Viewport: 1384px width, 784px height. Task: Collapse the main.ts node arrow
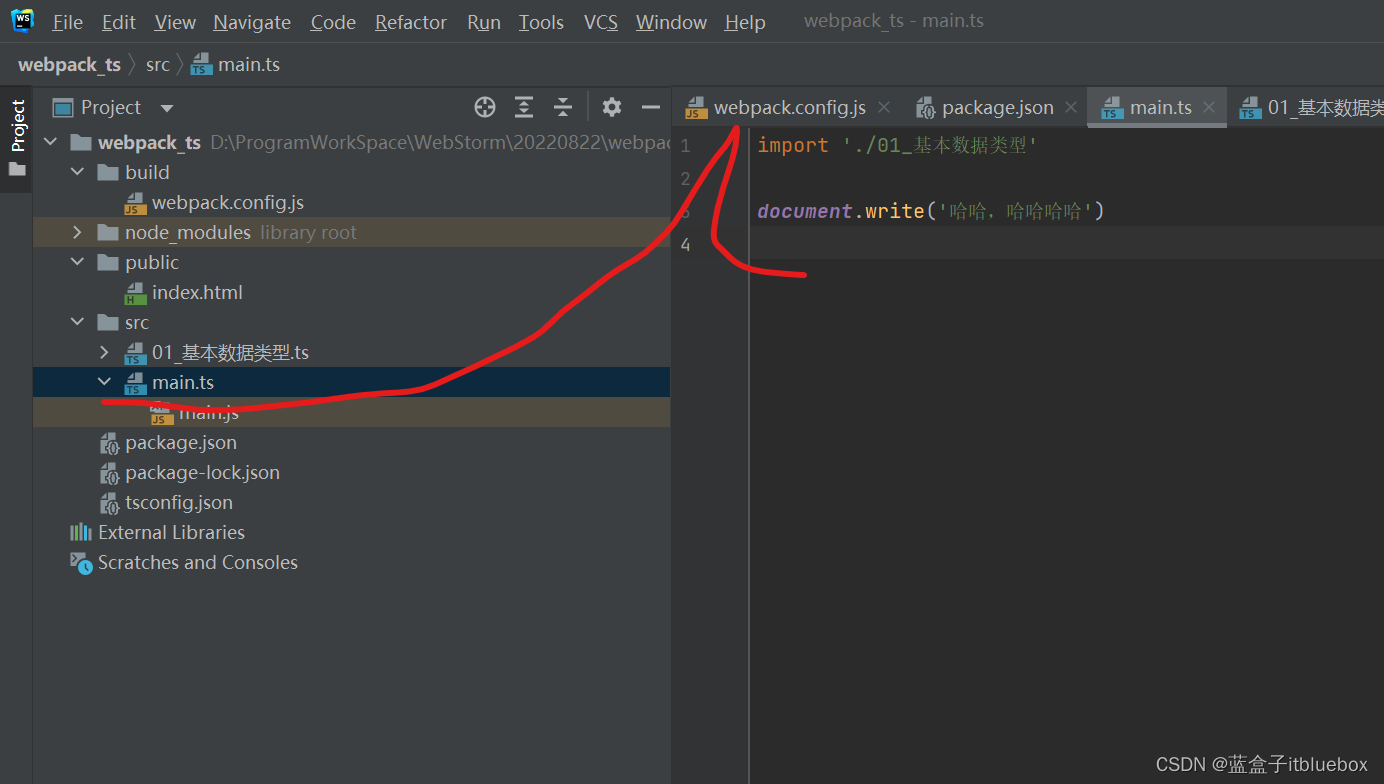105,382
